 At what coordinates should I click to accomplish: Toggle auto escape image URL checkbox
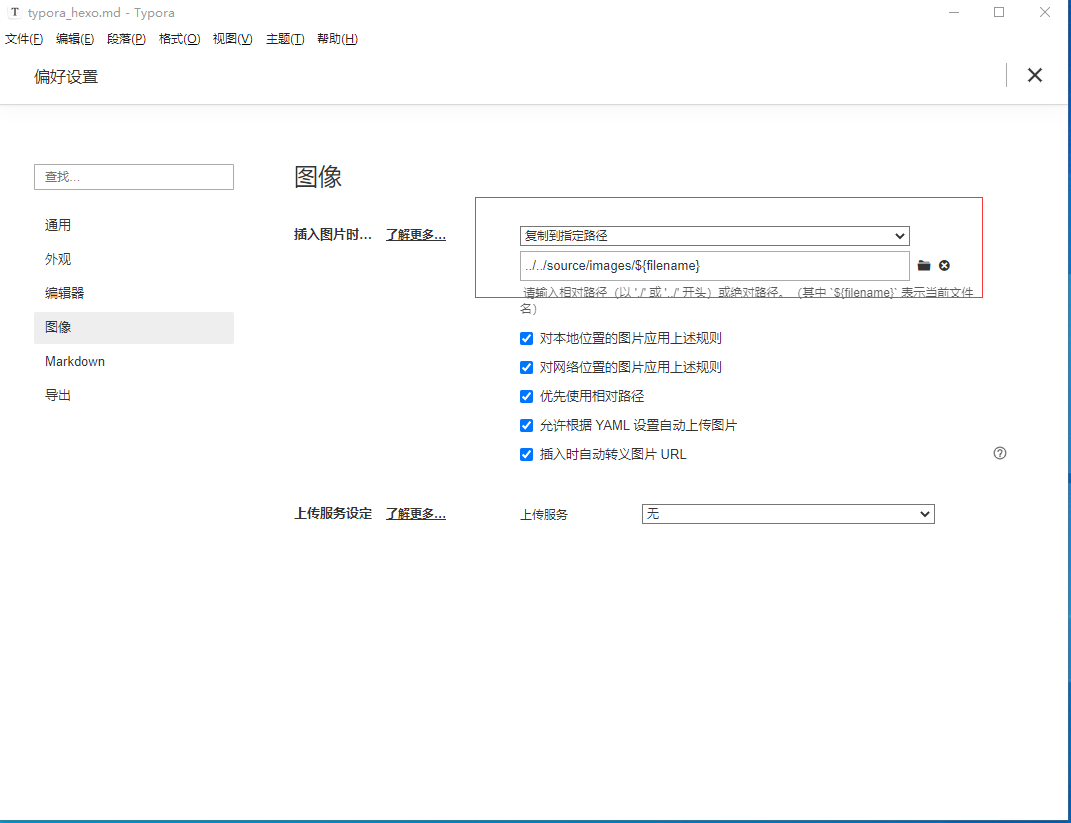[x=527, y=455]
